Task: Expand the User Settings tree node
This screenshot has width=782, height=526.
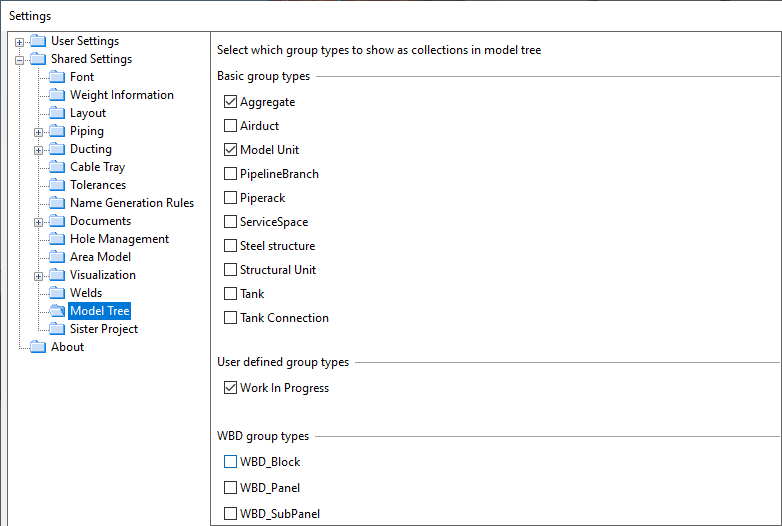Action: (x=19, y=42)
